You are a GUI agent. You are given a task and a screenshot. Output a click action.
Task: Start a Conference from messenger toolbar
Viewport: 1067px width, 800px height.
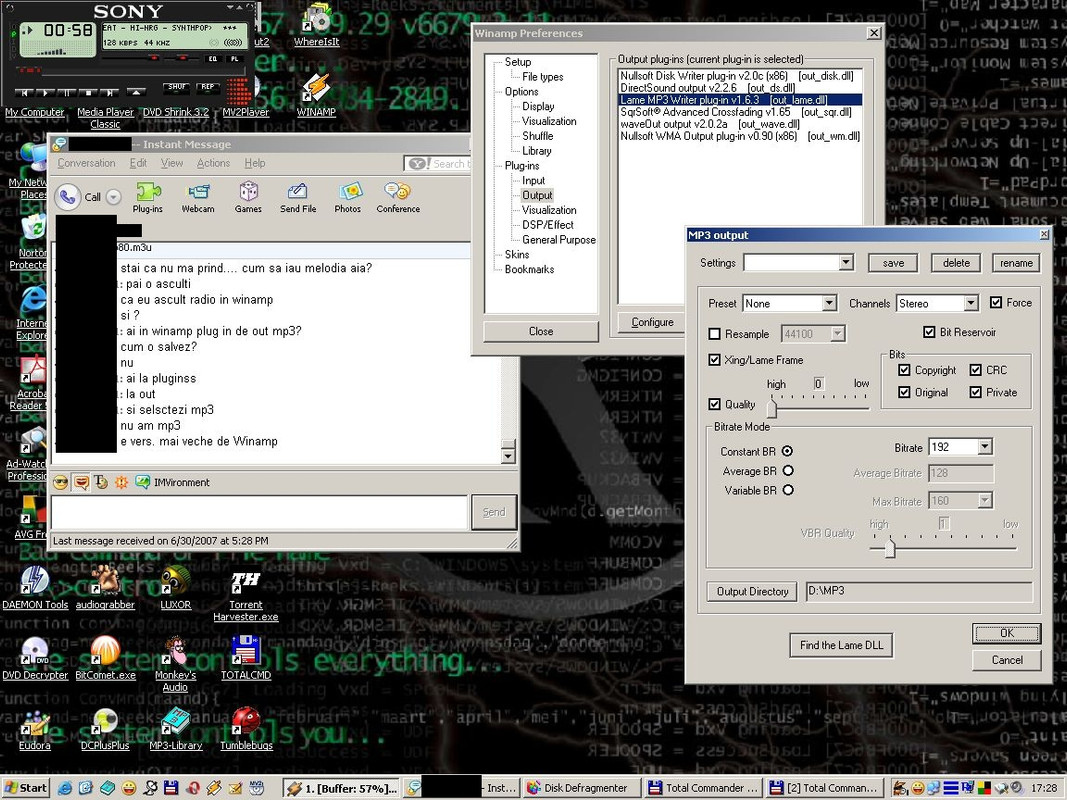[398, 197]
